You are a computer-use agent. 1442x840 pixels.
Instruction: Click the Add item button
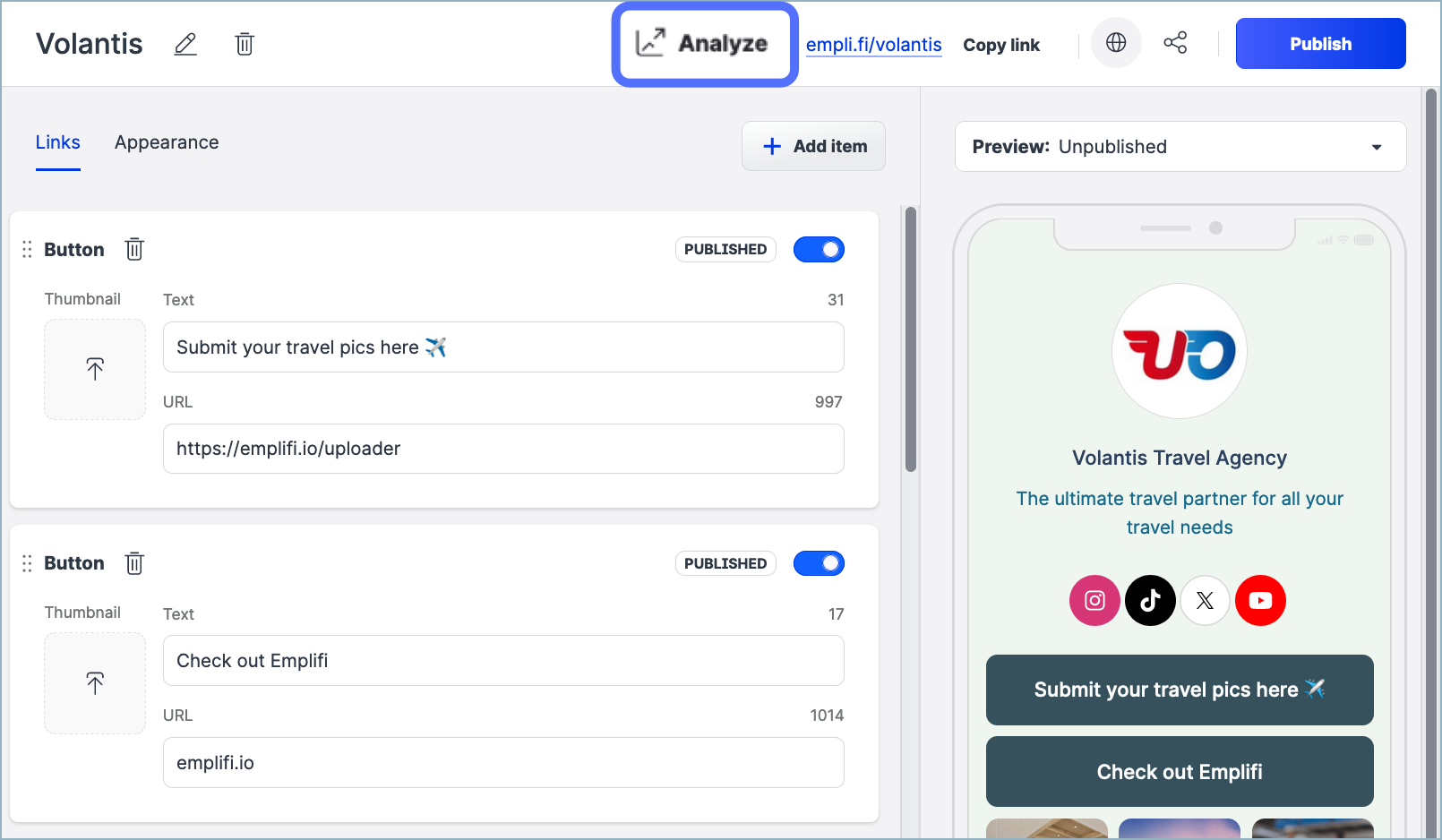click(813, 146)
